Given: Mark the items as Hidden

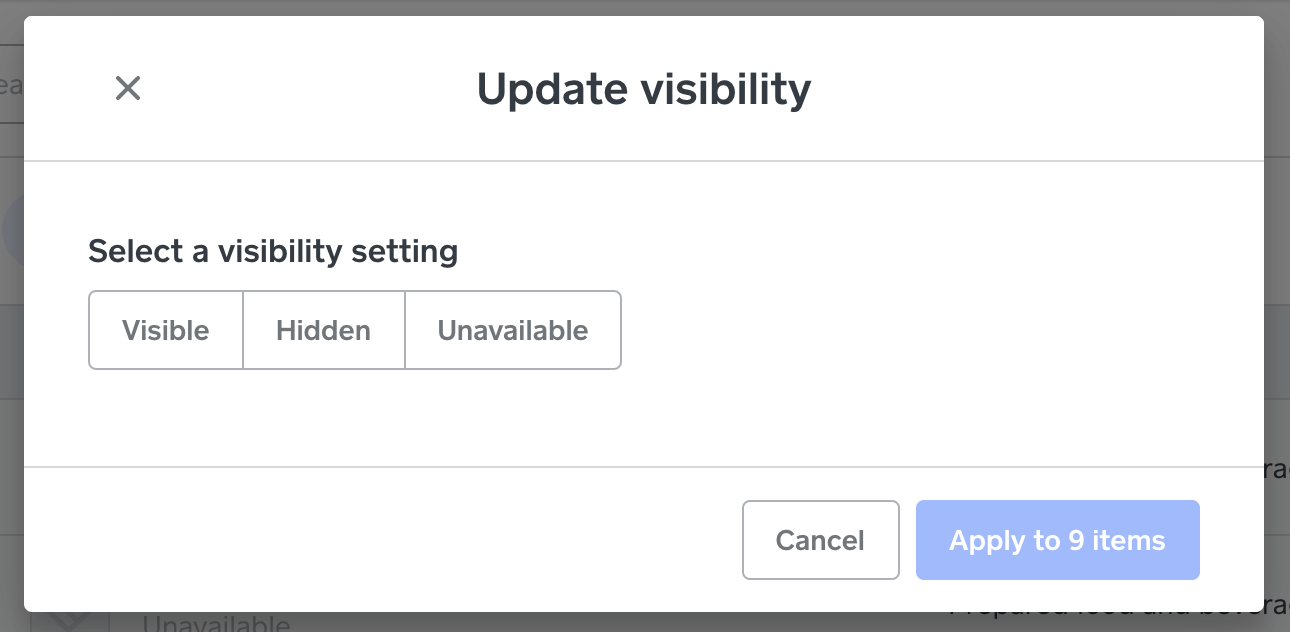Looking at the screenshot, I should pos(323,330).
